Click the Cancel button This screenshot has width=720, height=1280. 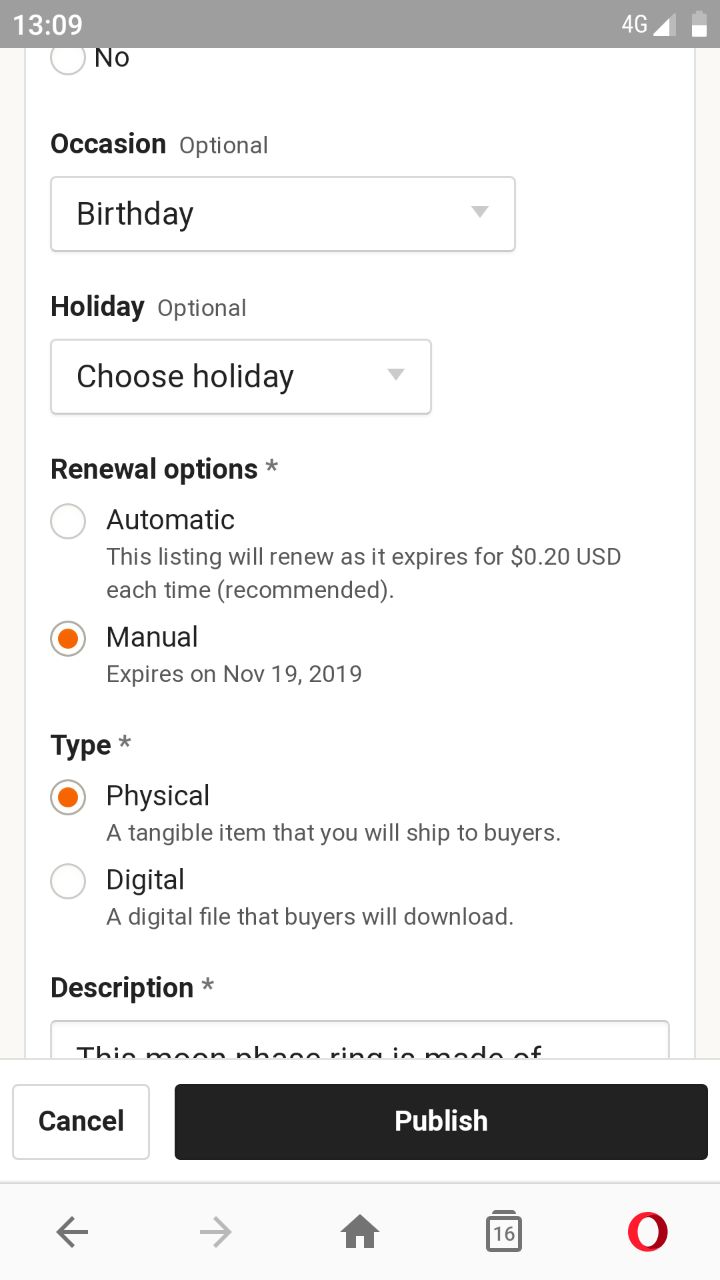coord(81,1121)
